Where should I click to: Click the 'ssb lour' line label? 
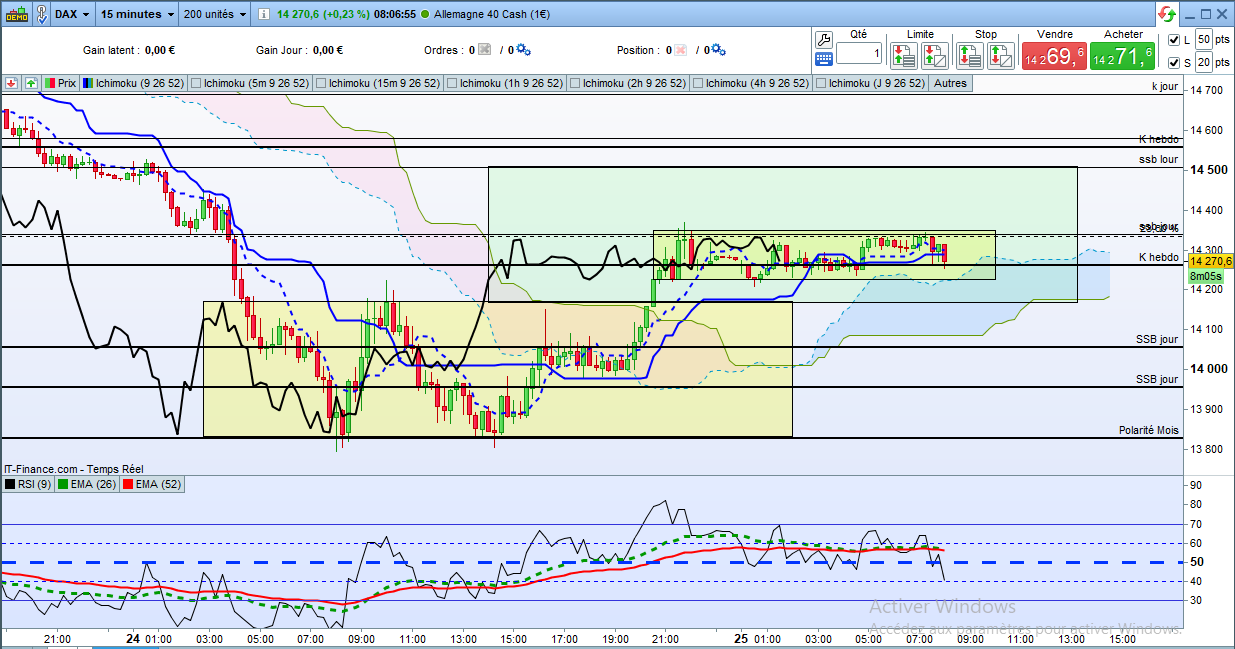click(x=1159, y=159)
